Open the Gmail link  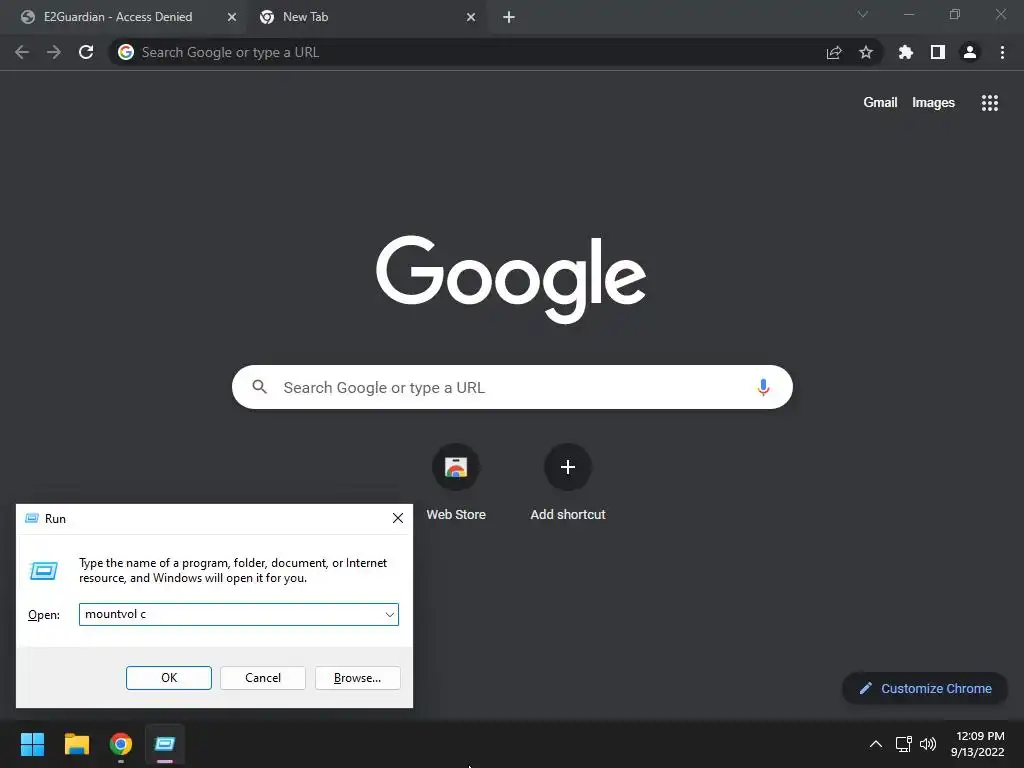[x=880, y=103]
